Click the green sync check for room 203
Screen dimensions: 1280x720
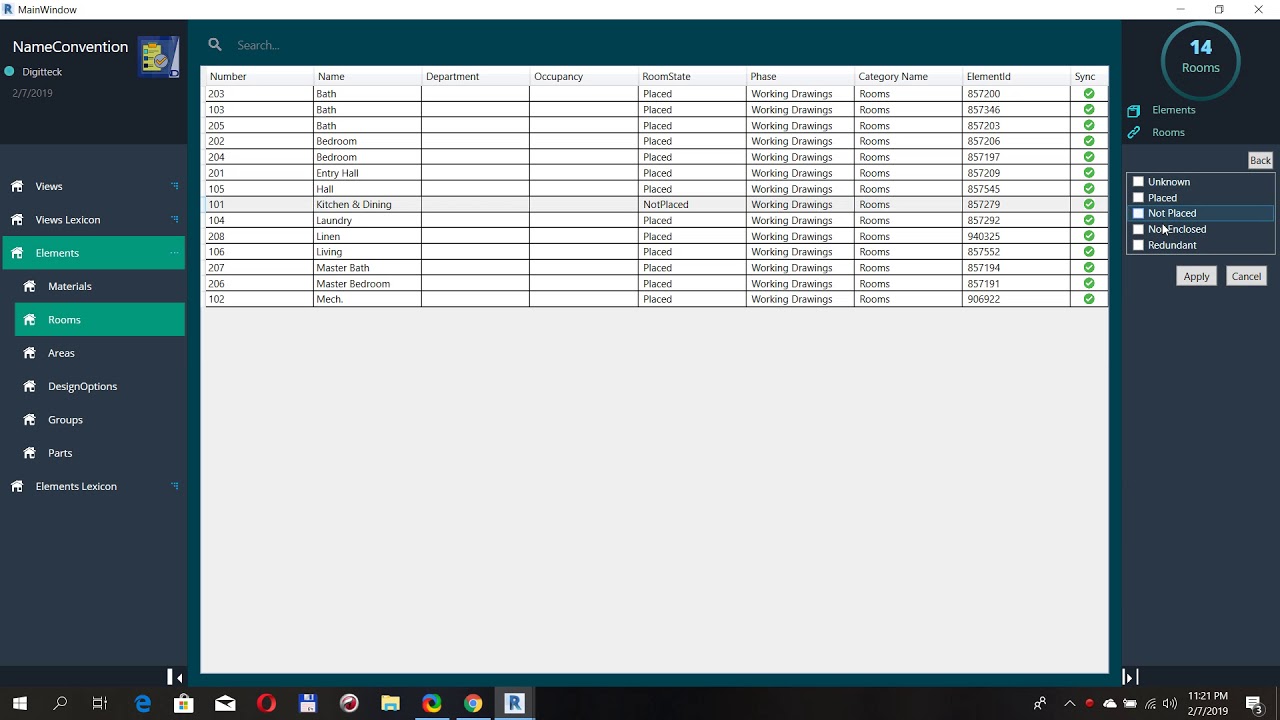point(1089,94)
